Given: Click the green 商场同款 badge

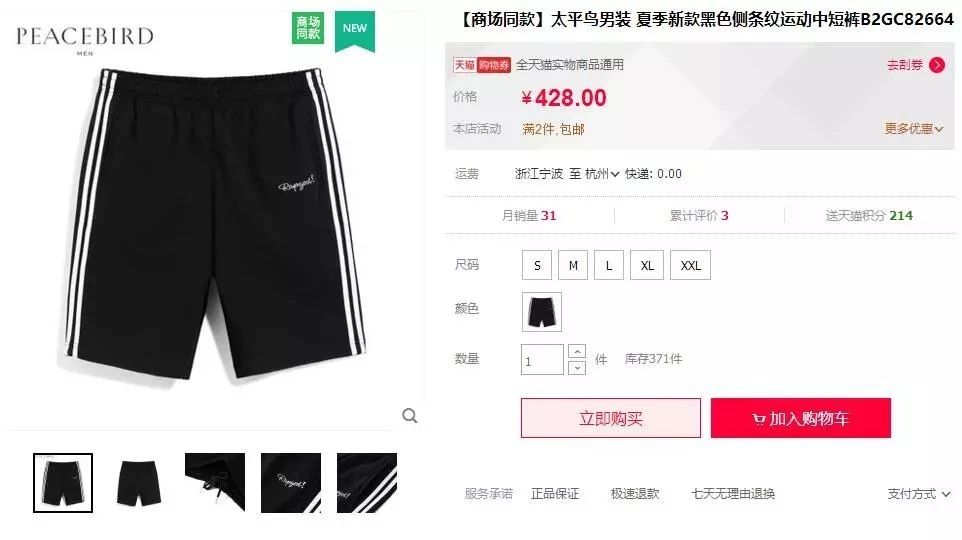Looking at the screenshot, I should [308, 28].
